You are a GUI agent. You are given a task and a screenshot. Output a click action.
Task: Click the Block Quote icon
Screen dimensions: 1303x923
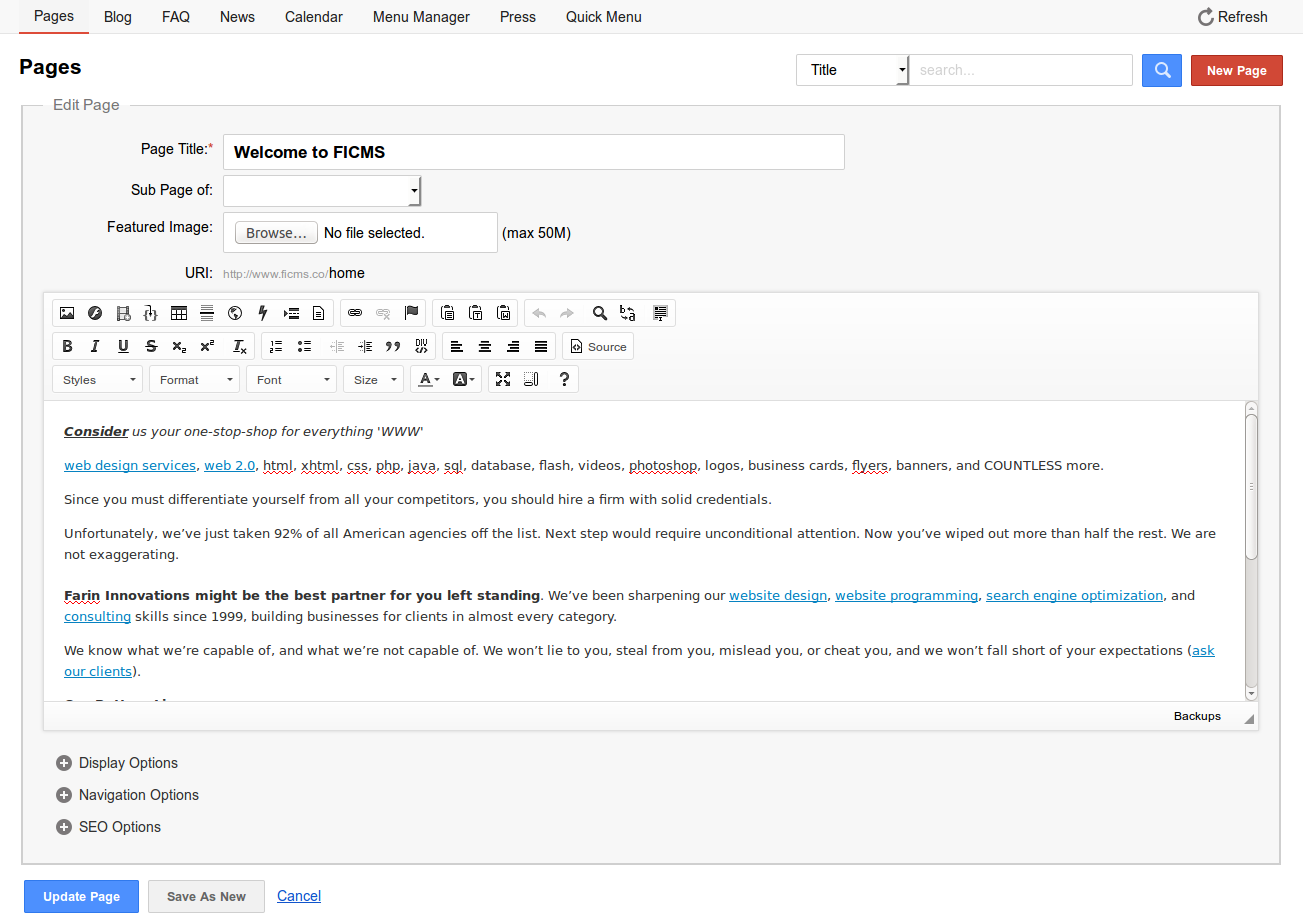[393, 347]
